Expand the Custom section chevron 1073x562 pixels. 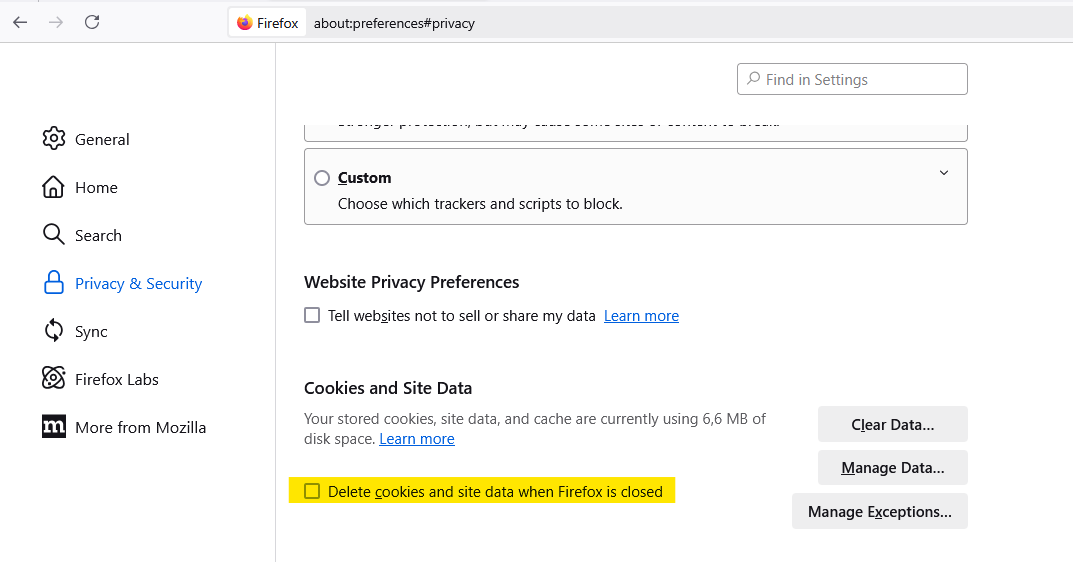coord(943,173)
